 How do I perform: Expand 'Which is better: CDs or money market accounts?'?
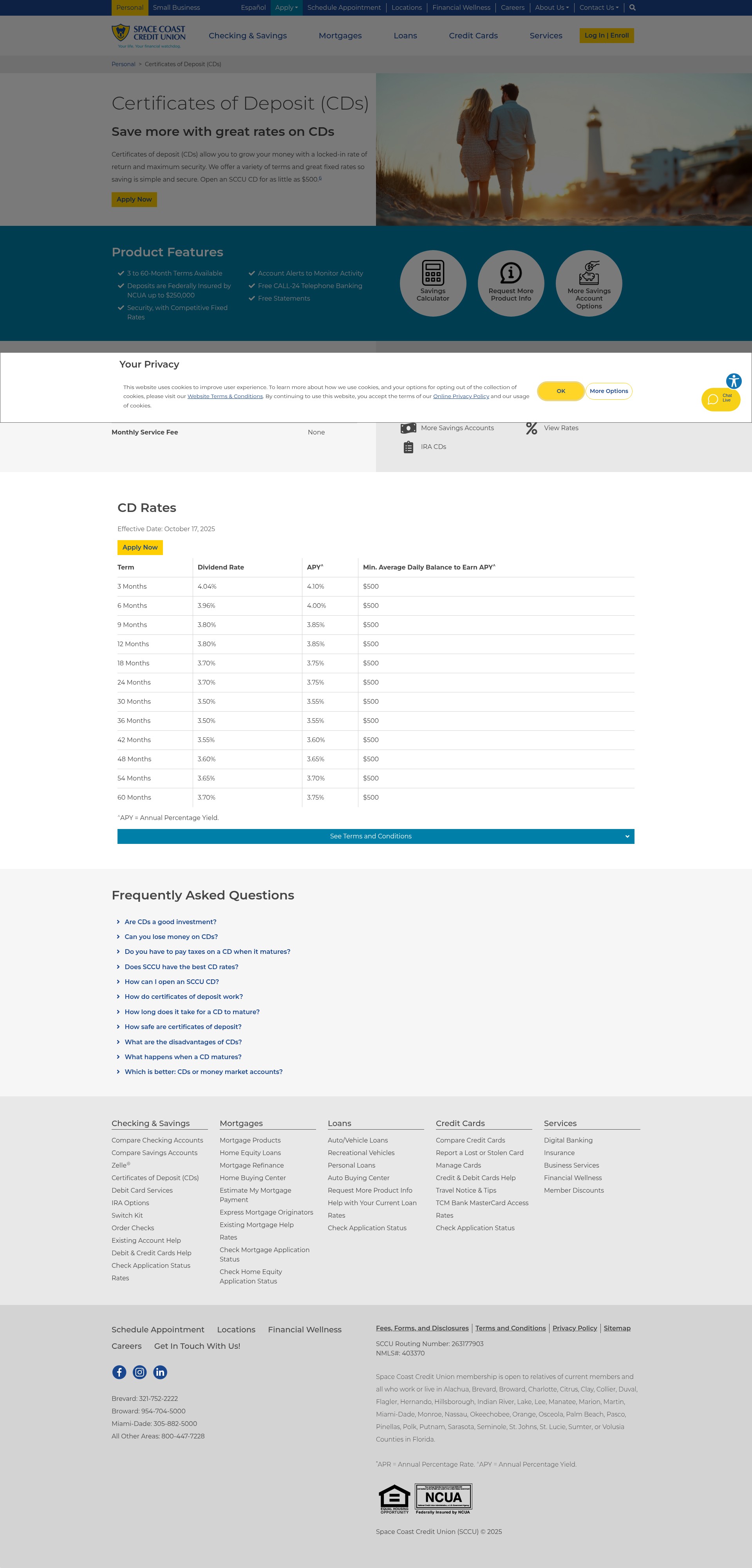(203, 1072)
